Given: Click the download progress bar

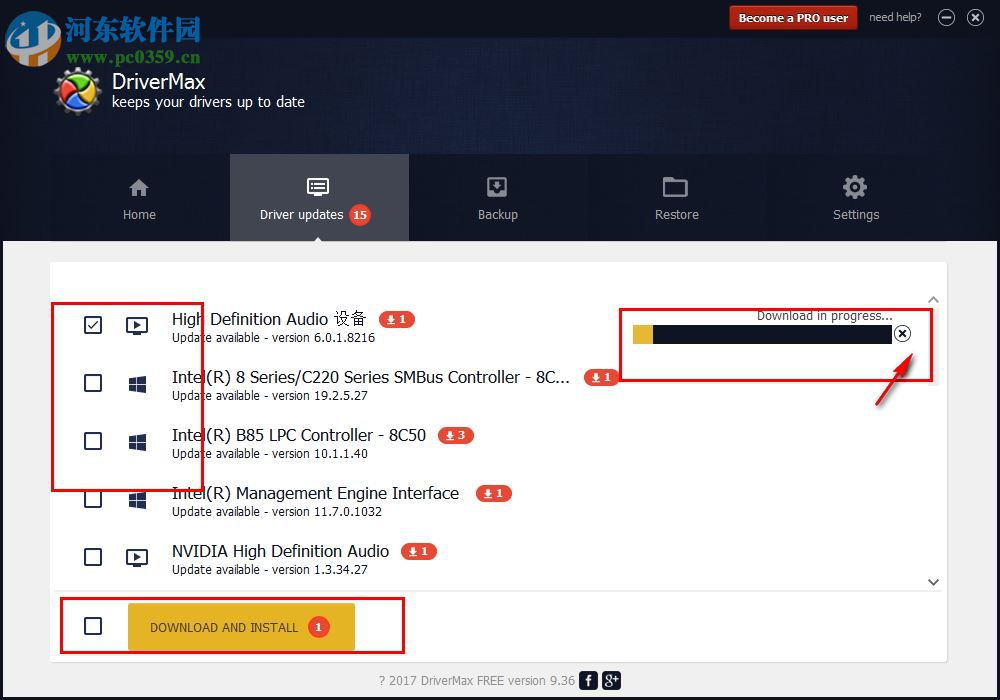Looking at the screenshot, I should click(x=762, y=334).
